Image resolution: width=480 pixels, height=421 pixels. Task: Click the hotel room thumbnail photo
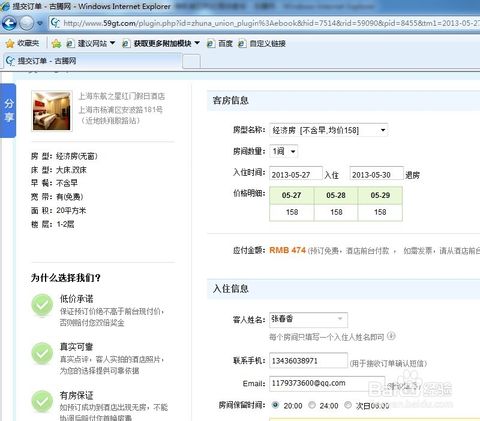coord(52,111)
